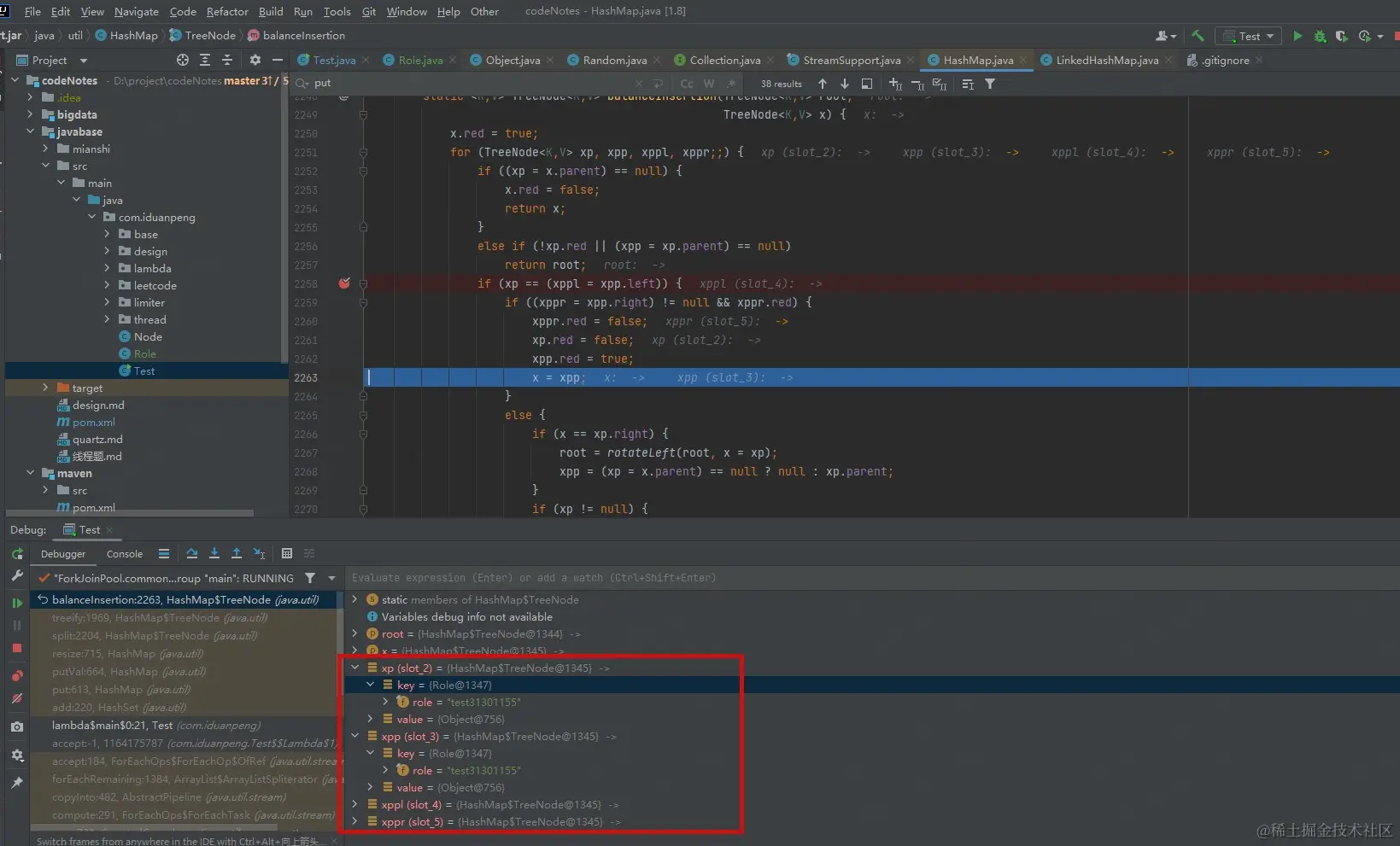Select lambda$main$0:21 stack frame

pyautogui.click(x=184, y=726)
